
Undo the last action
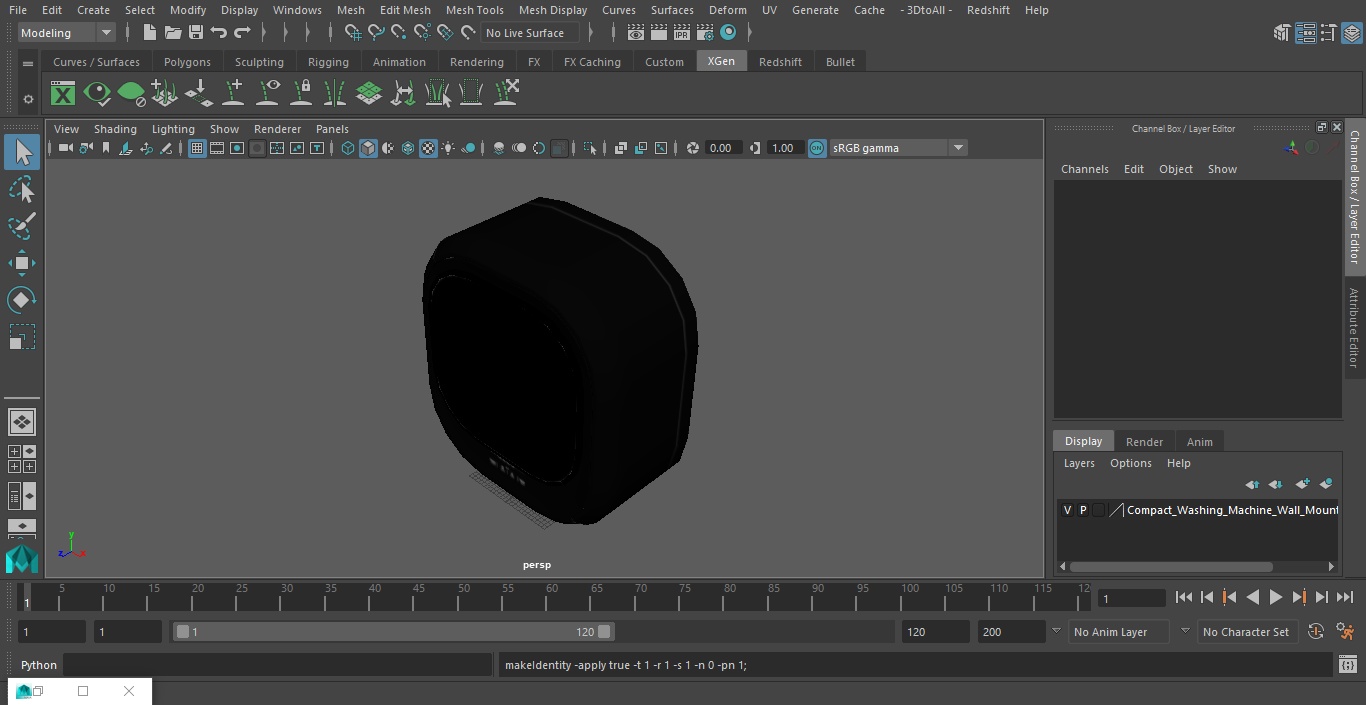219,33
